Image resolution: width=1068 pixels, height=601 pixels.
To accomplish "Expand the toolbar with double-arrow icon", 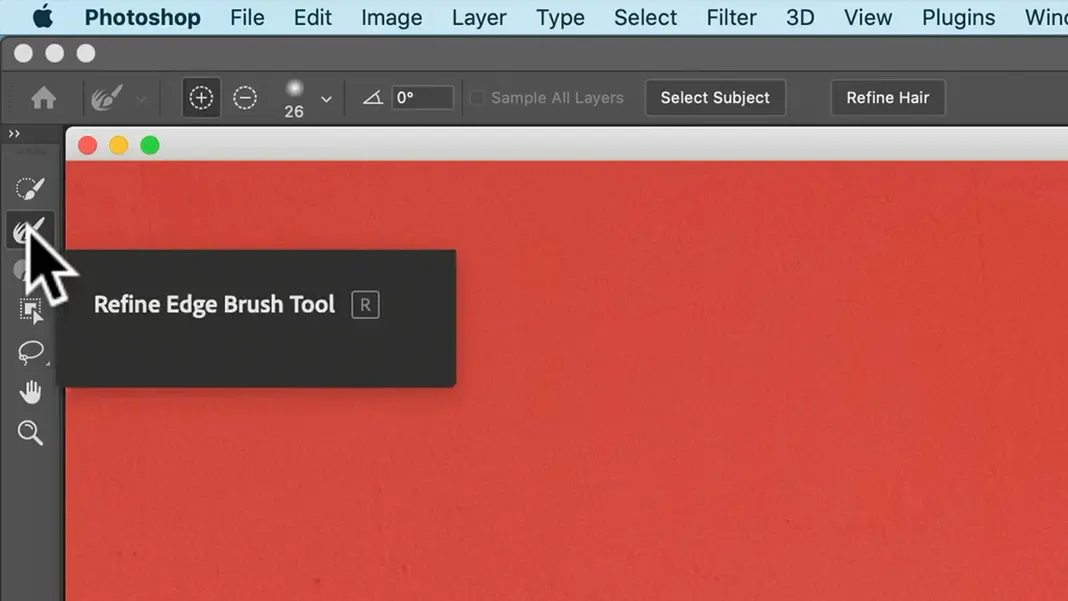I will (14, 134).
